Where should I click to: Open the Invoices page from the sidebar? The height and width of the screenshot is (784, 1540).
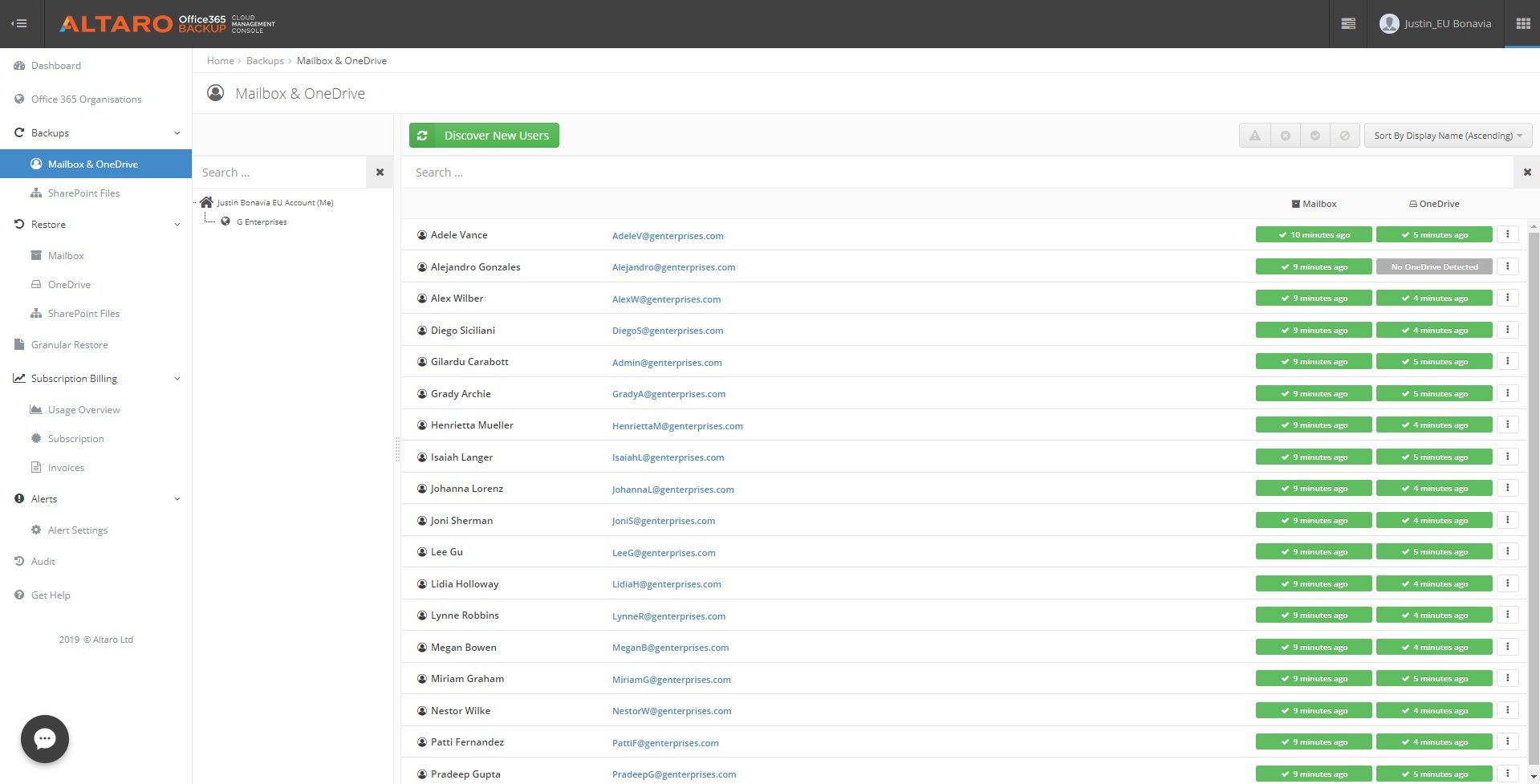(65, 467)
